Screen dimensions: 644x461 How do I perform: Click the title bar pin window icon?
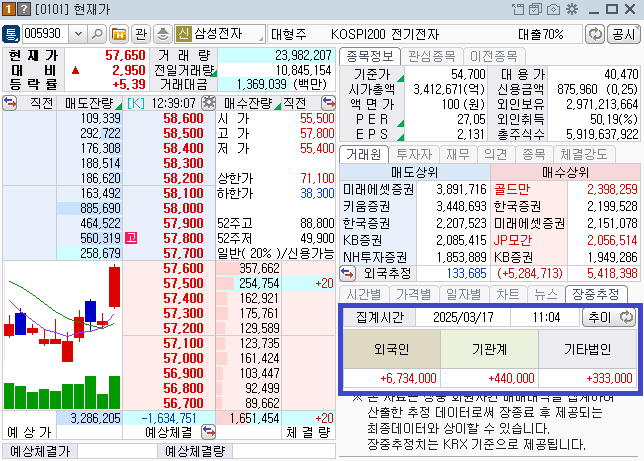pos(518,9)
